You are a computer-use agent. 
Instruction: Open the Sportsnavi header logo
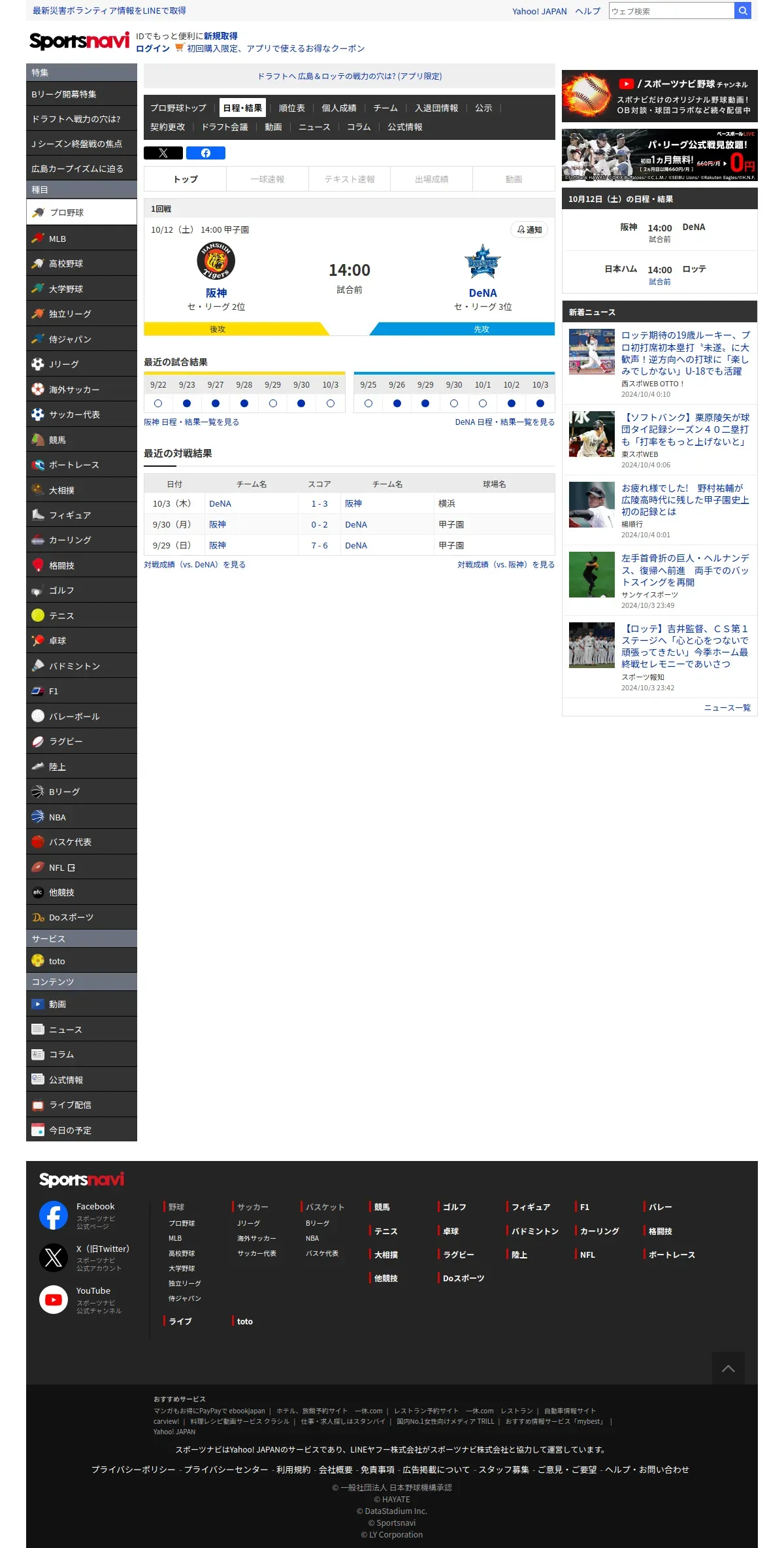80,41
